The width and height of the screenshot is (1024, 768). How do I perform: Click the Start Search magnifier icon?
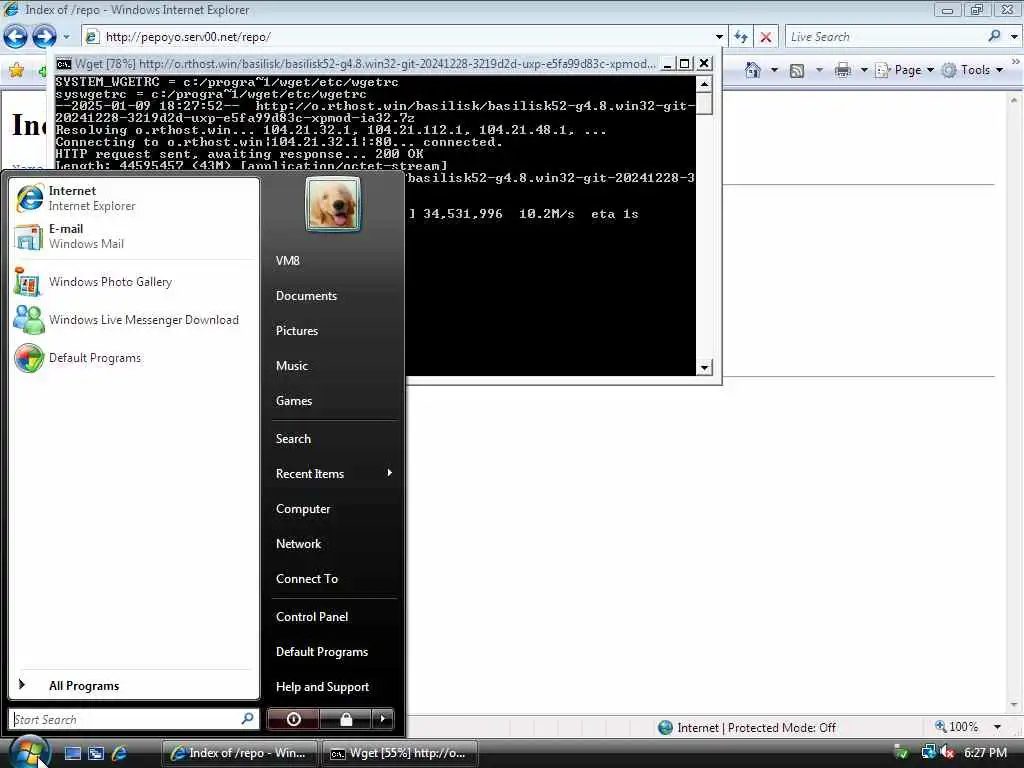point(248,719)
